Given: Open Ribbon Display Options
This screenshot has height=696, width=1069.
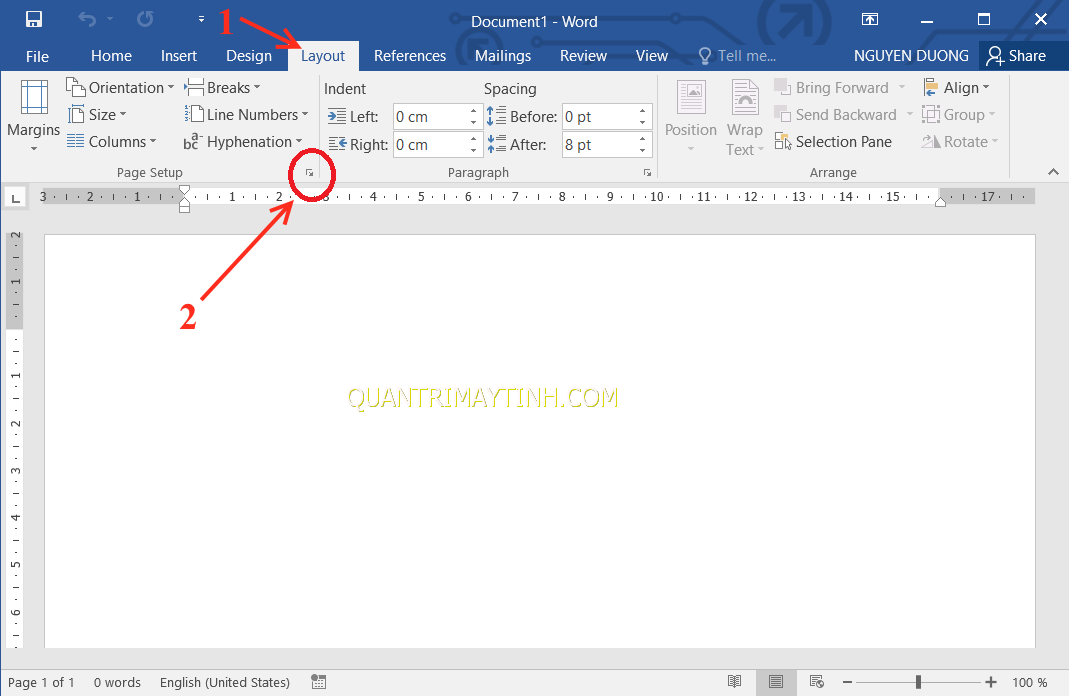Looking at the screenshot, I should (870, 19).
